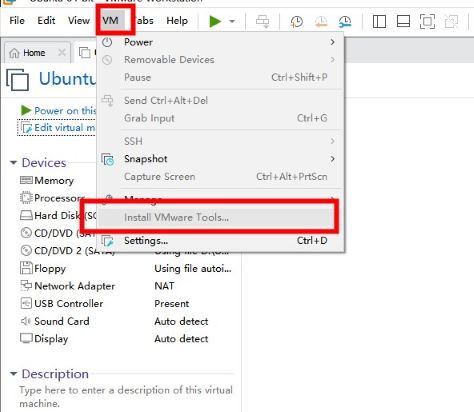The width and height of the screenshot is (474, 412).
Task: Open Settings from the VM menu
Action: click(x=221, y=241)
